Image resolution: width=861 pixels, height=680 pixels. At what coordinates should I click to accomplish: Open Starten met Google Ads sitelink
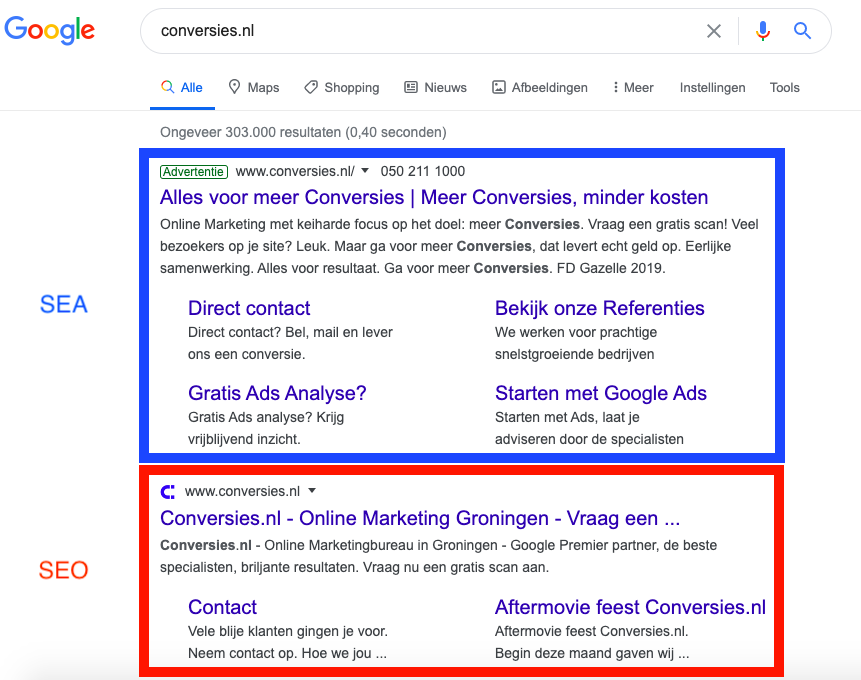(601, 393)
